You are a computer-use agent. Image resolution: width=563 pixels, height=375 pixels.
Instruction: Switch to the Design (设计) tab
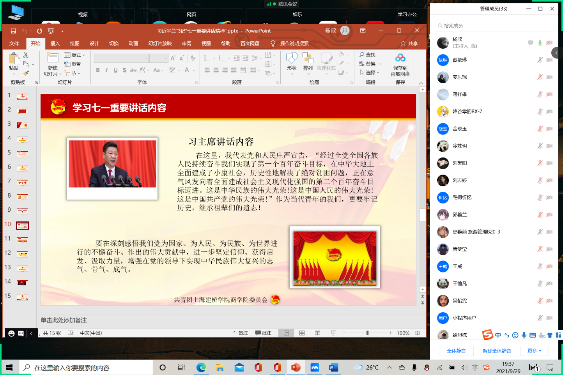[x=94, y=43]
